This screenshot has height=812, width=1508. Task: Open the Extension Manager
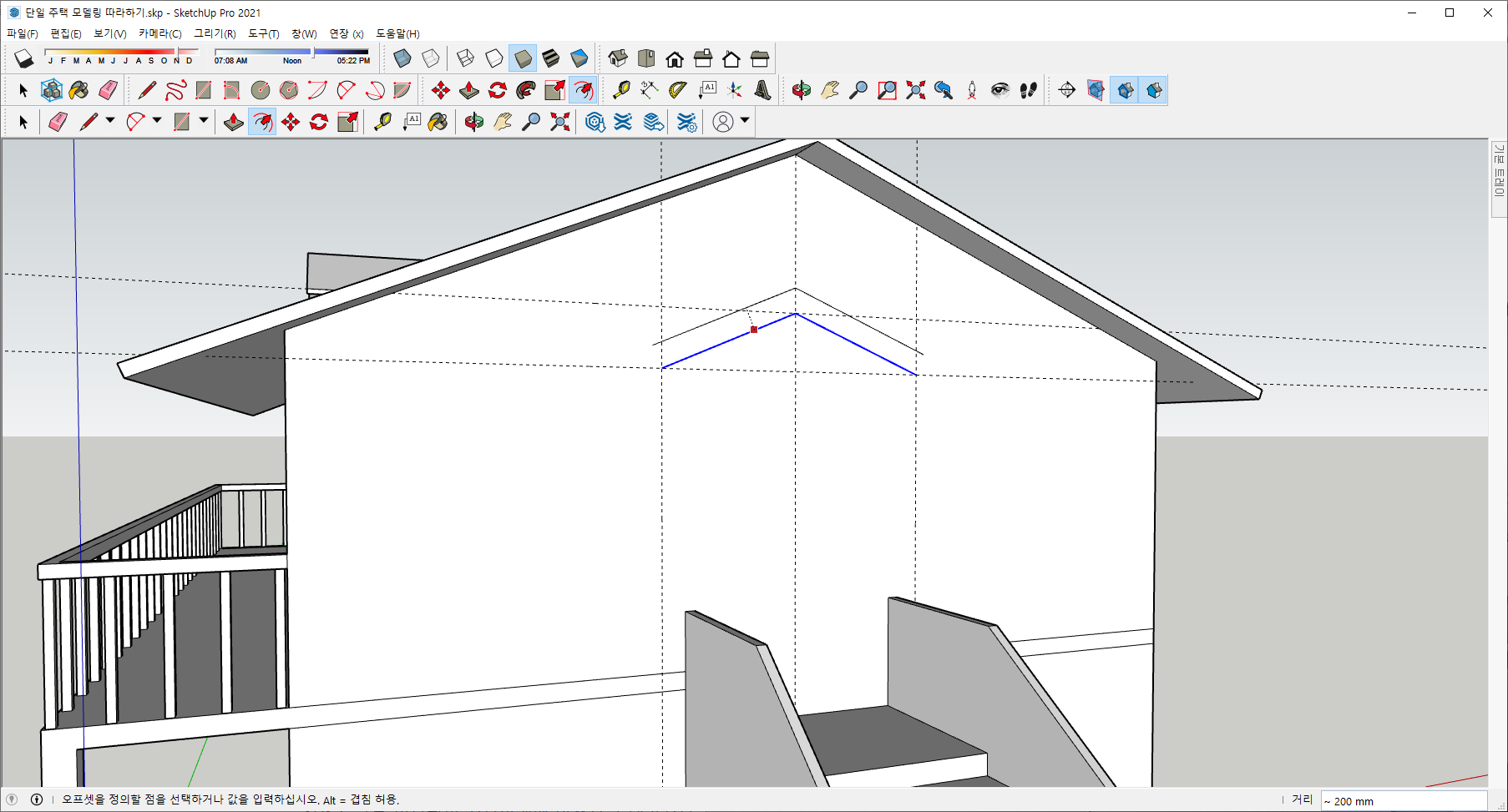tap(686, 122)
